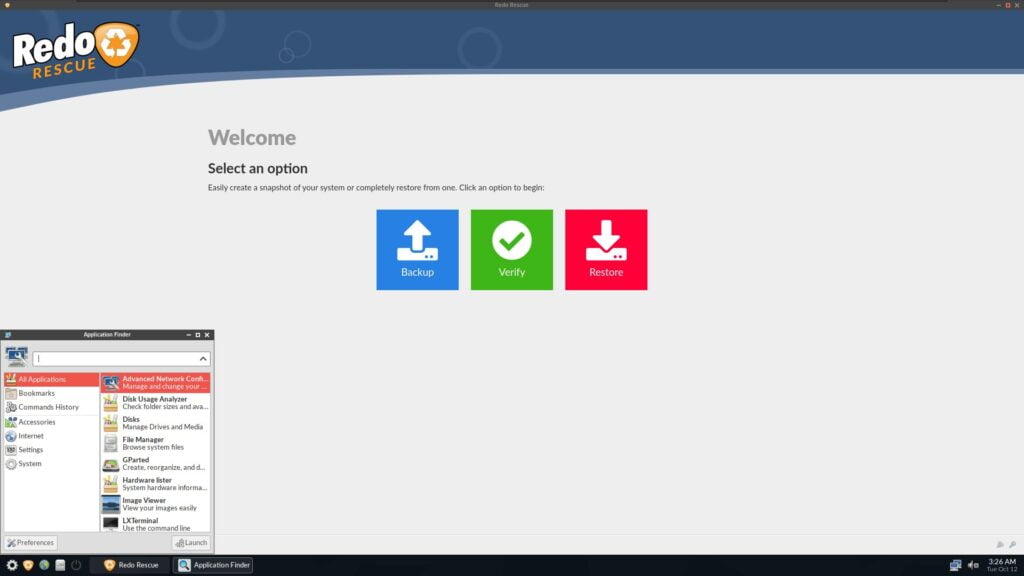Click the volume speaker tray icon

[973, 565]
